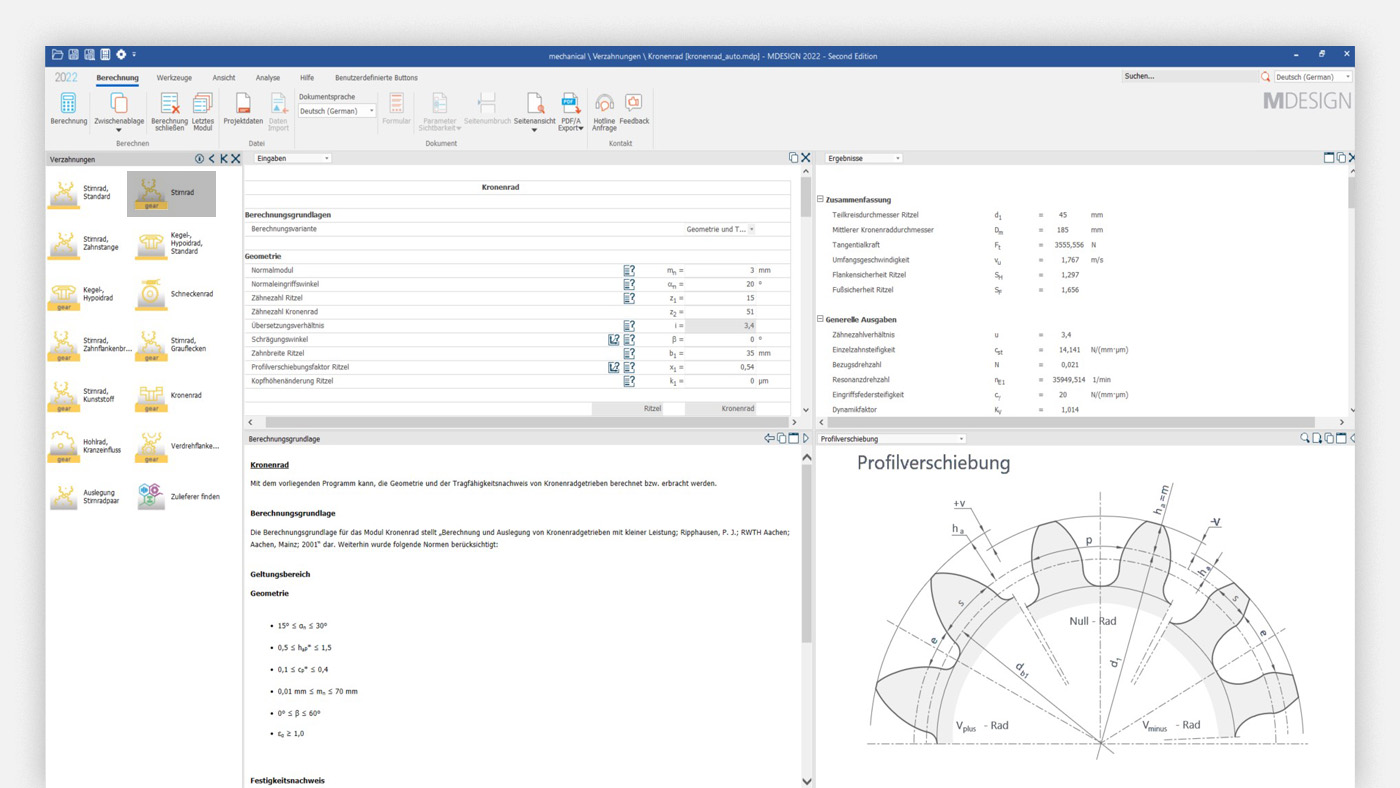
Task: Click the help icon next to Normalmodul
Action: pos(628,269)
